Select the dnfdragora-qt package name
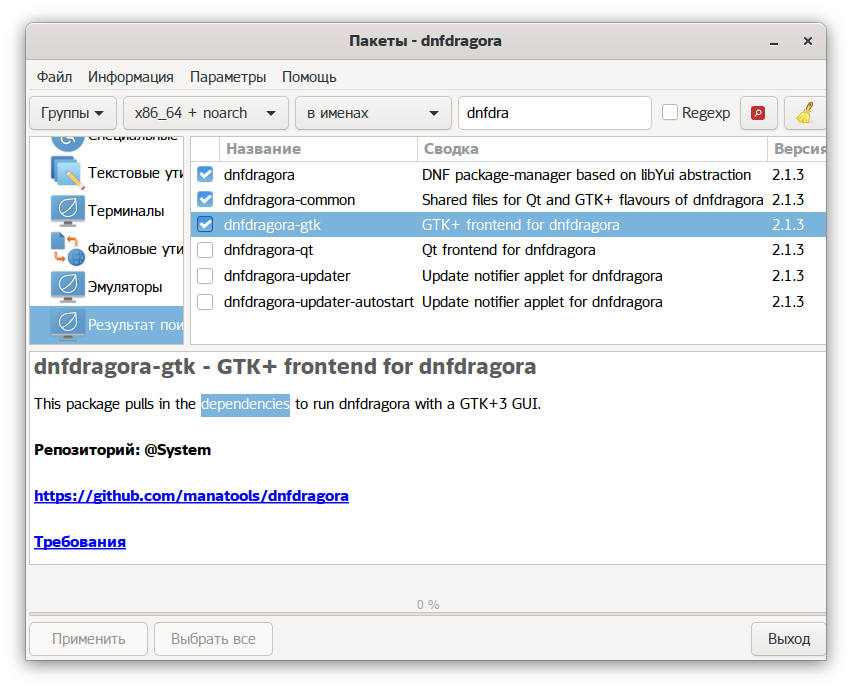The image size is (852, 689). pyautogui.click(x=268, y=250)
